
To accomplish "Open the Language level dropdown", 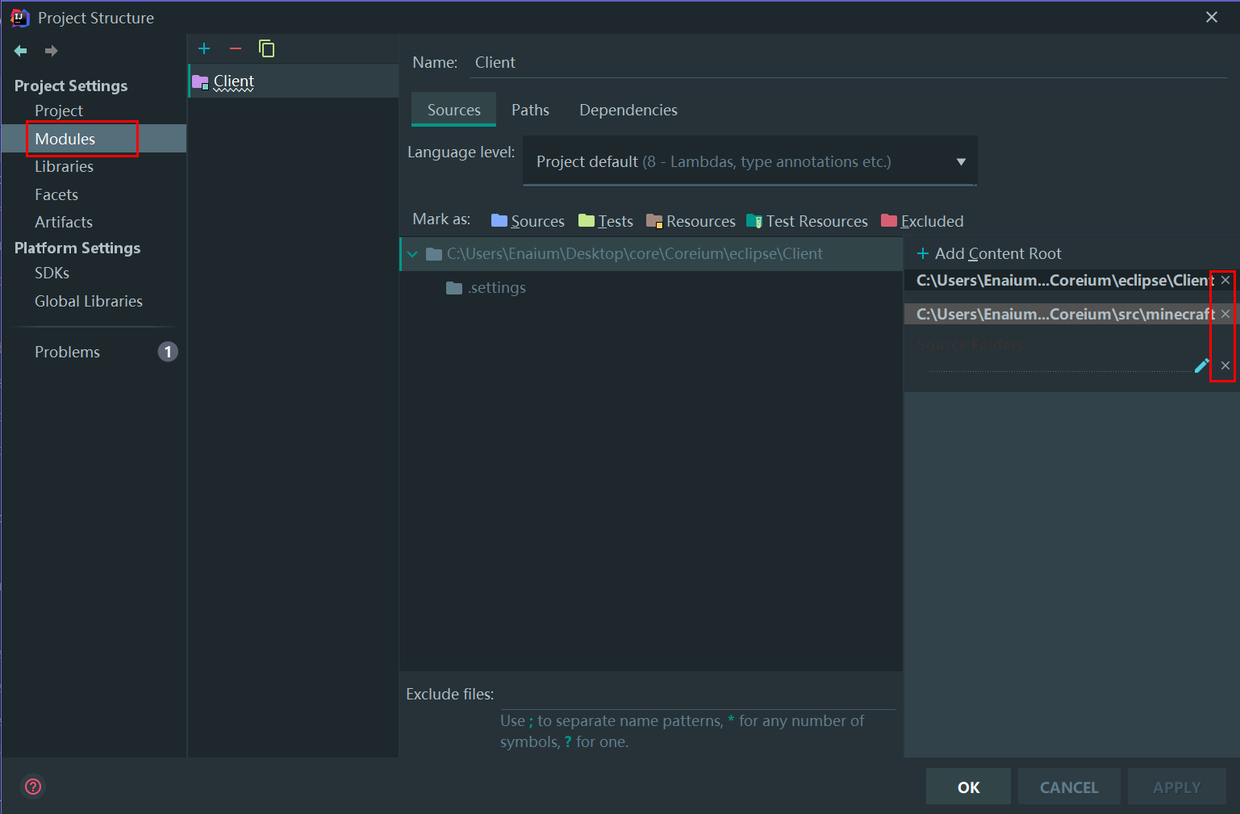I will [750, 161].
